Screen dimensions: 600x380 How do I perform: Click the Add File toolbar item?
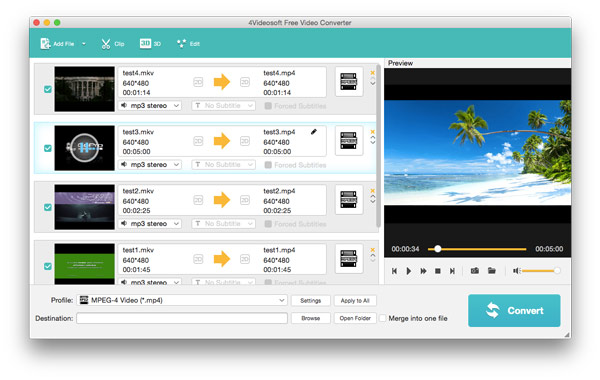pyautogui.click(x=57, y=44)
